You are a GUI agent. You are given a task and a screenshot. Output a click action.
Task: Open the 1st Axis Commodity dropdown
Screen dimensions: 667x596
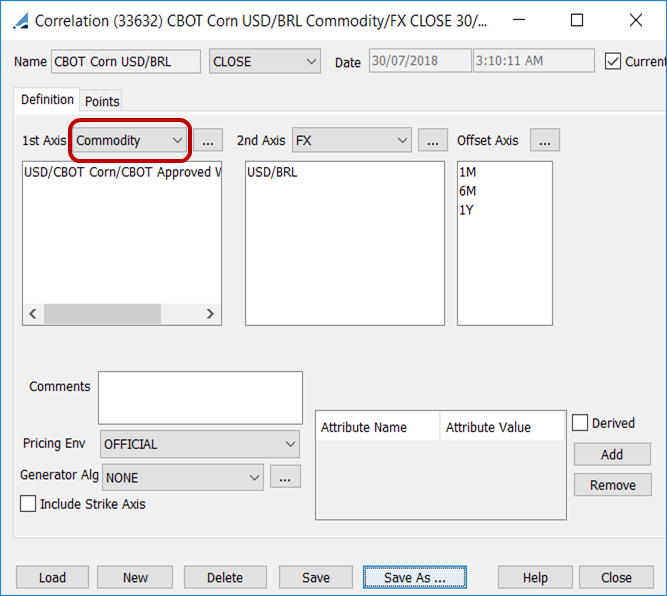129,140
